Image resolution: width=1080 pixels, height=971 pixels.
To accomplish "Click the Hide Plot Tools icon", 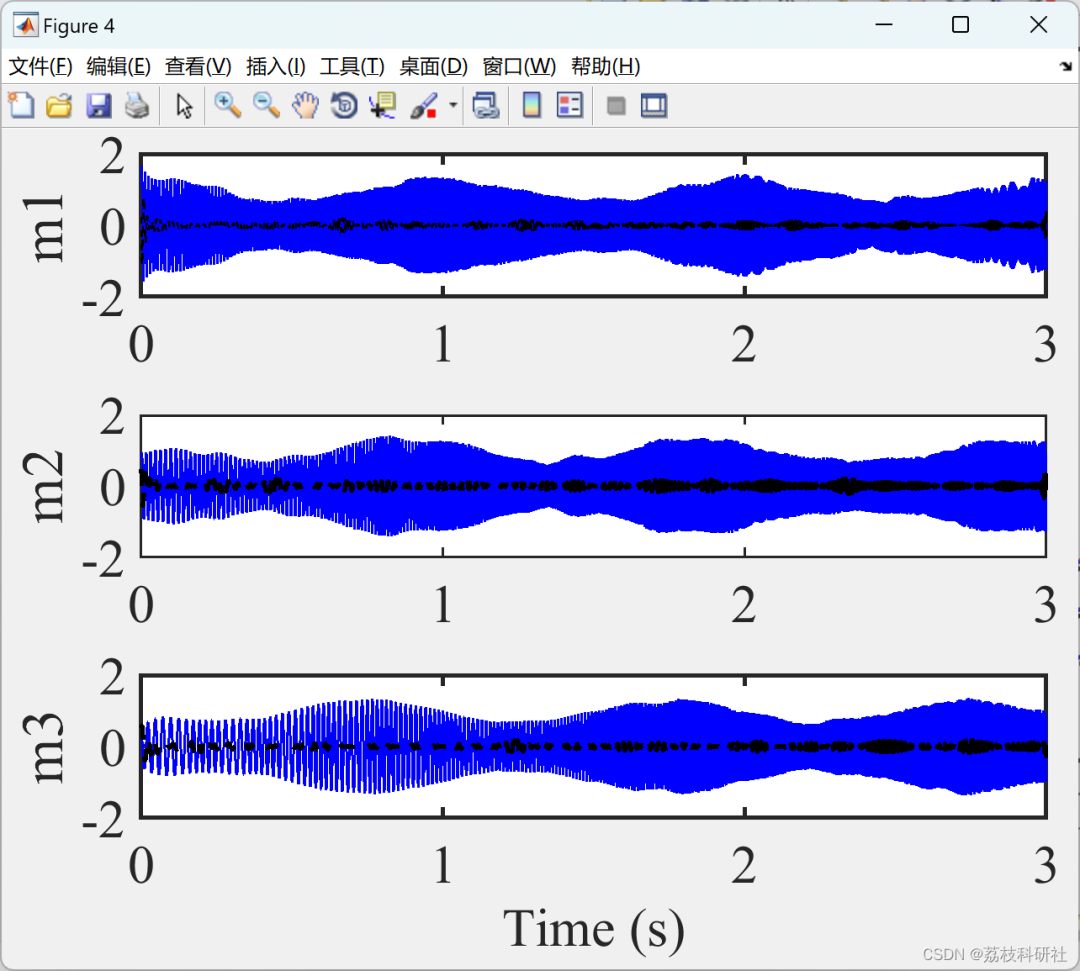I will (616, 106).
